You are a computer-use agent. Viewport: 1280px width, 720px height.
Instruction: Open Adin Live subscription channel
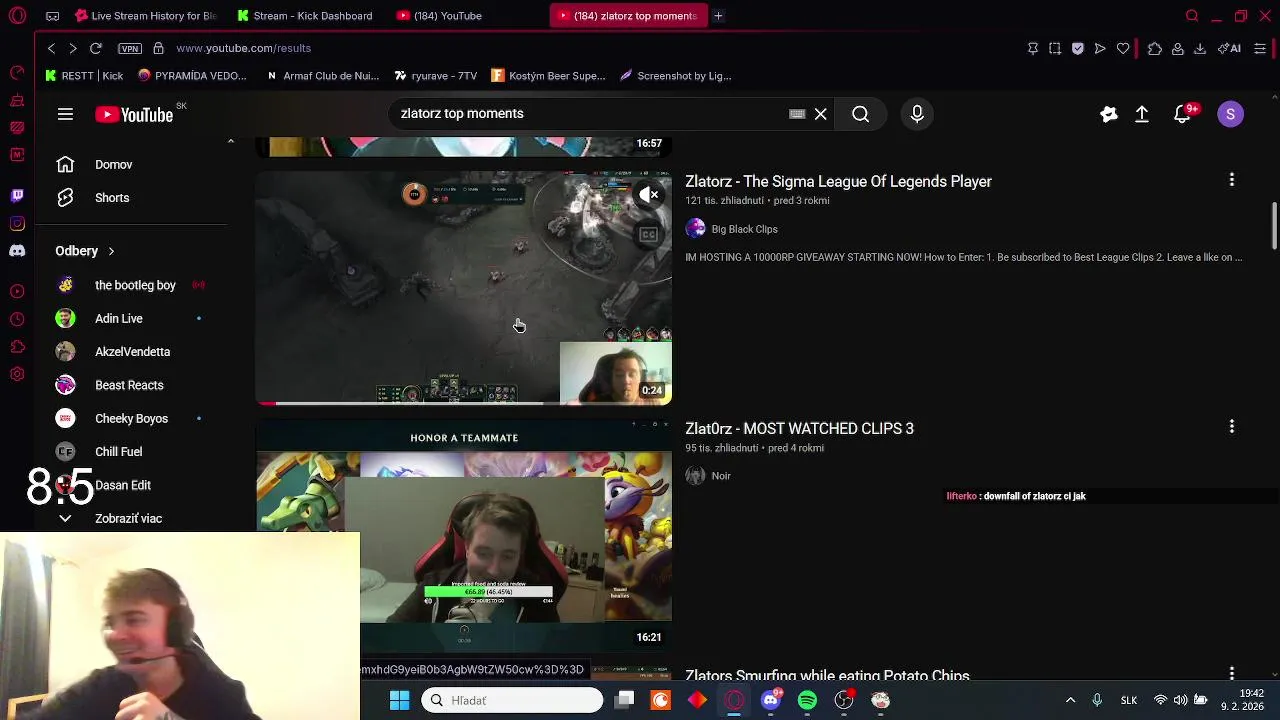click(x=118, y=319)
